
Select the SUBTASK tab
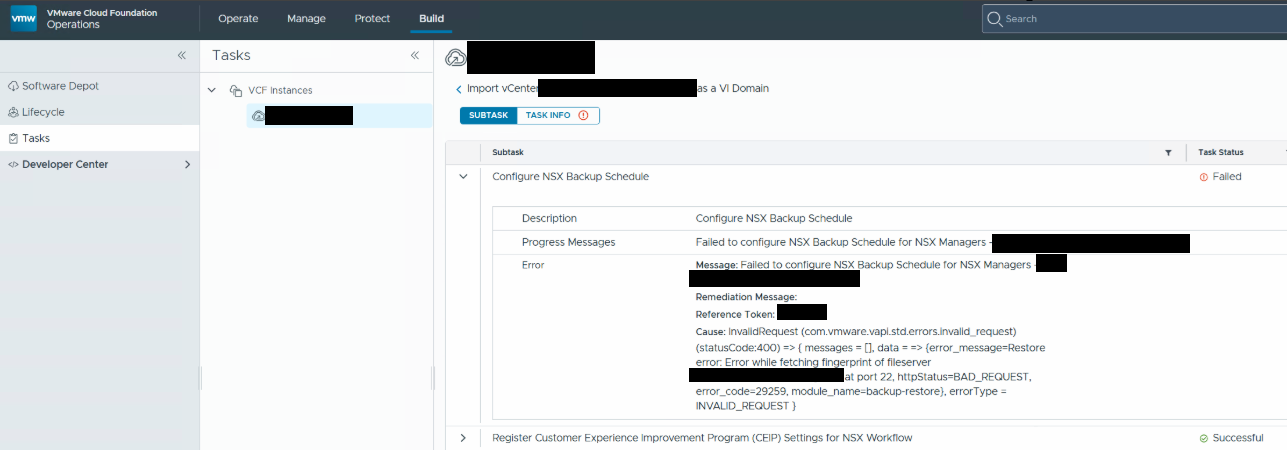pyautogui.click(x=489, y=115)
